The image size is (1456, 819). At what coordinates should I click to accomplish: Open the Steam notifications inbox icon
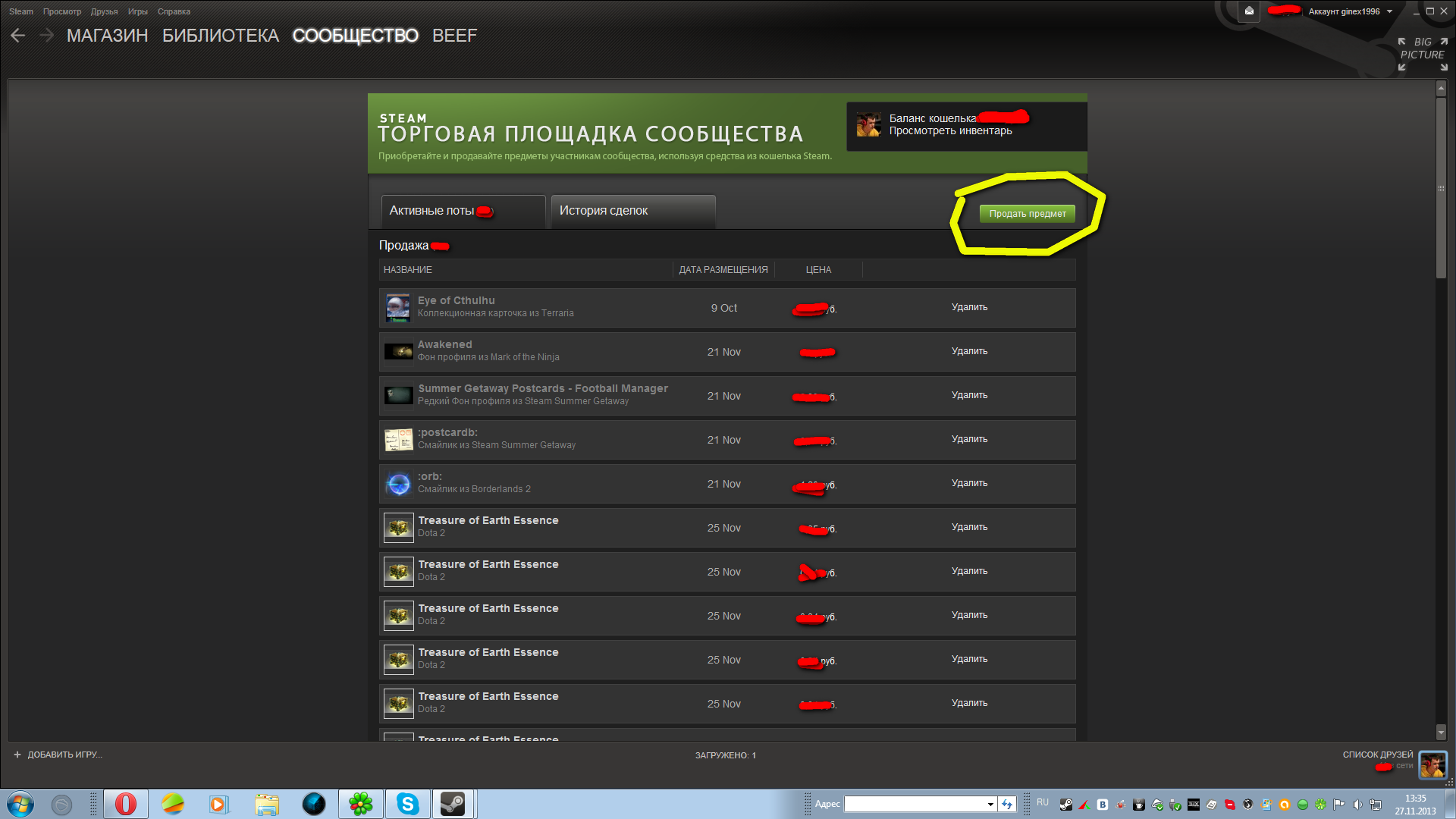click(1249, 11)
